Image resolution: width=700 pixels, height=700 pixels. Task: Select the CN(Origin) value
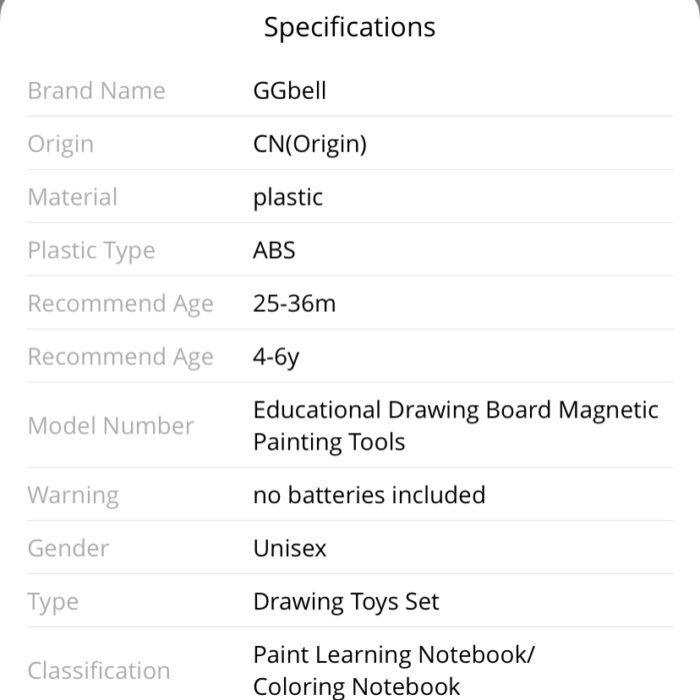coord(310,144)
